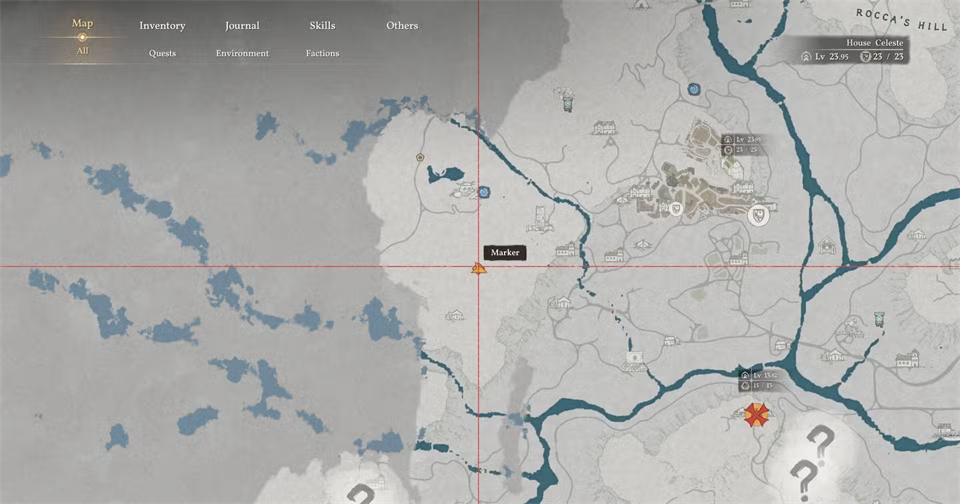The height and width of the screenshot is (504, 960).
Task: Select the large manor icon northwest of town
Action: tap(604, 128)
